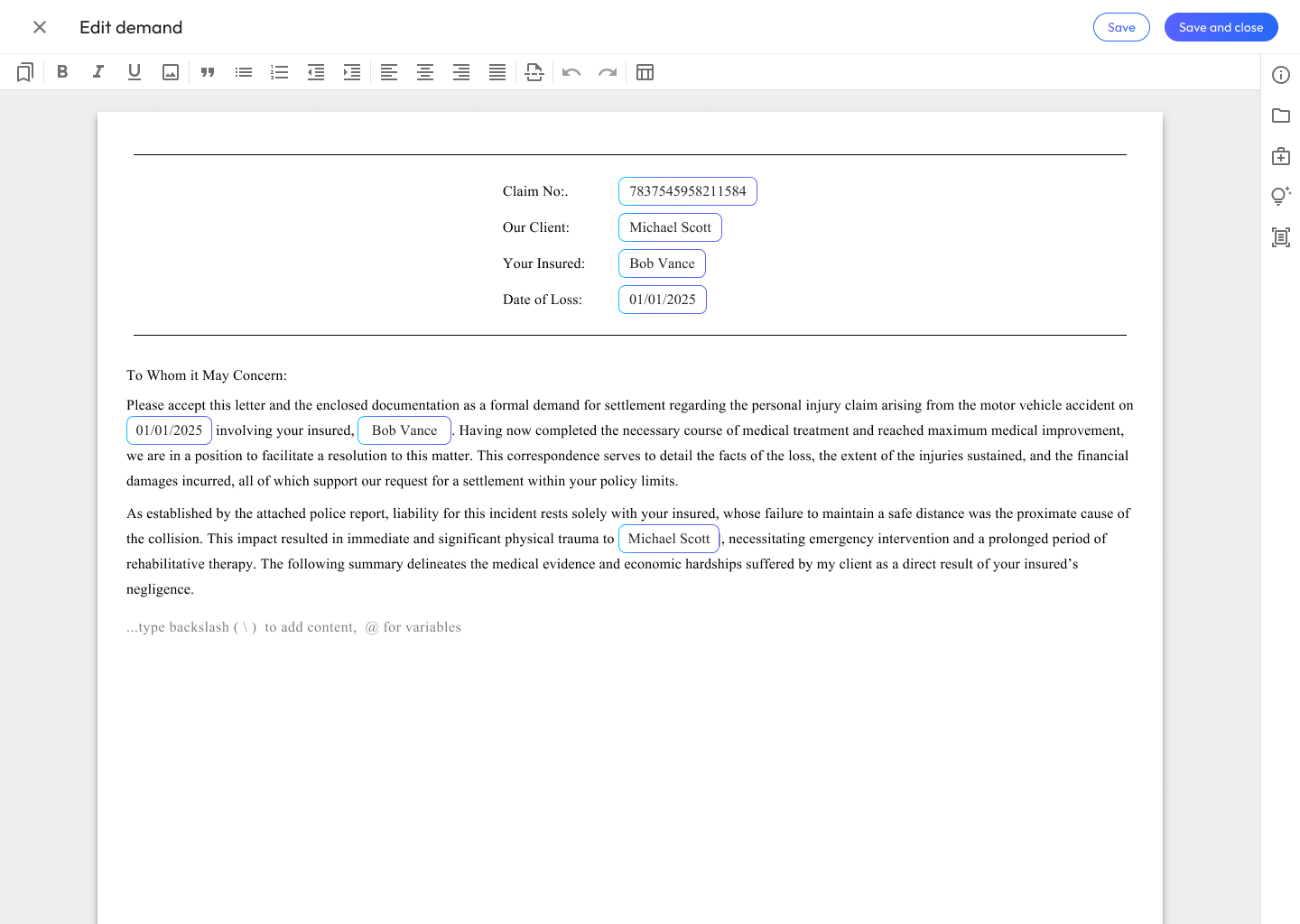Viewport: 1300px width, 924px height.
Task: Open the medical kit sidebar panel
Action: [1281, 156]
